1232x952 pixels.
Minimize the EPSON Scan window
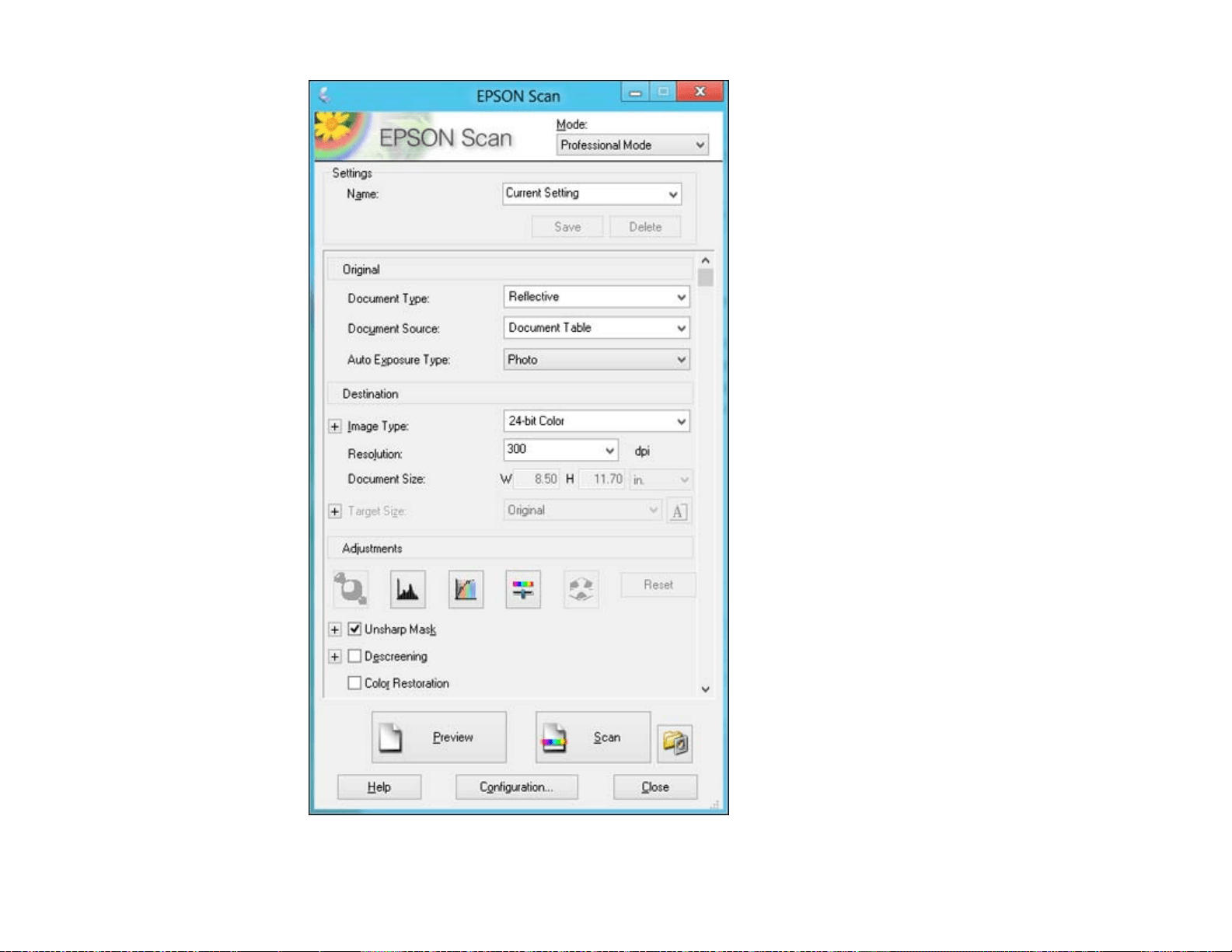pyautogui.click(x=635, y=92)
